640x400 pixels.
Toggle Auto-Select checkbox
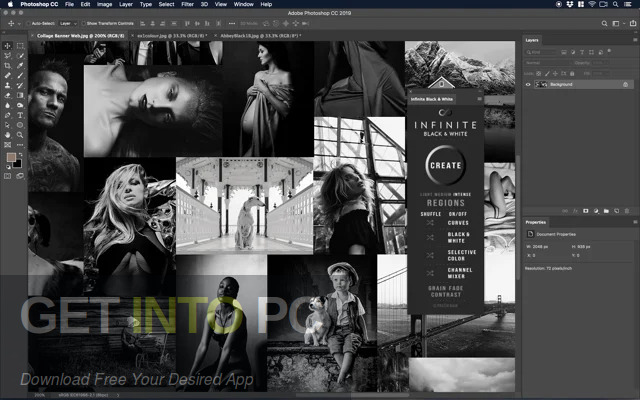click(29, 24)
